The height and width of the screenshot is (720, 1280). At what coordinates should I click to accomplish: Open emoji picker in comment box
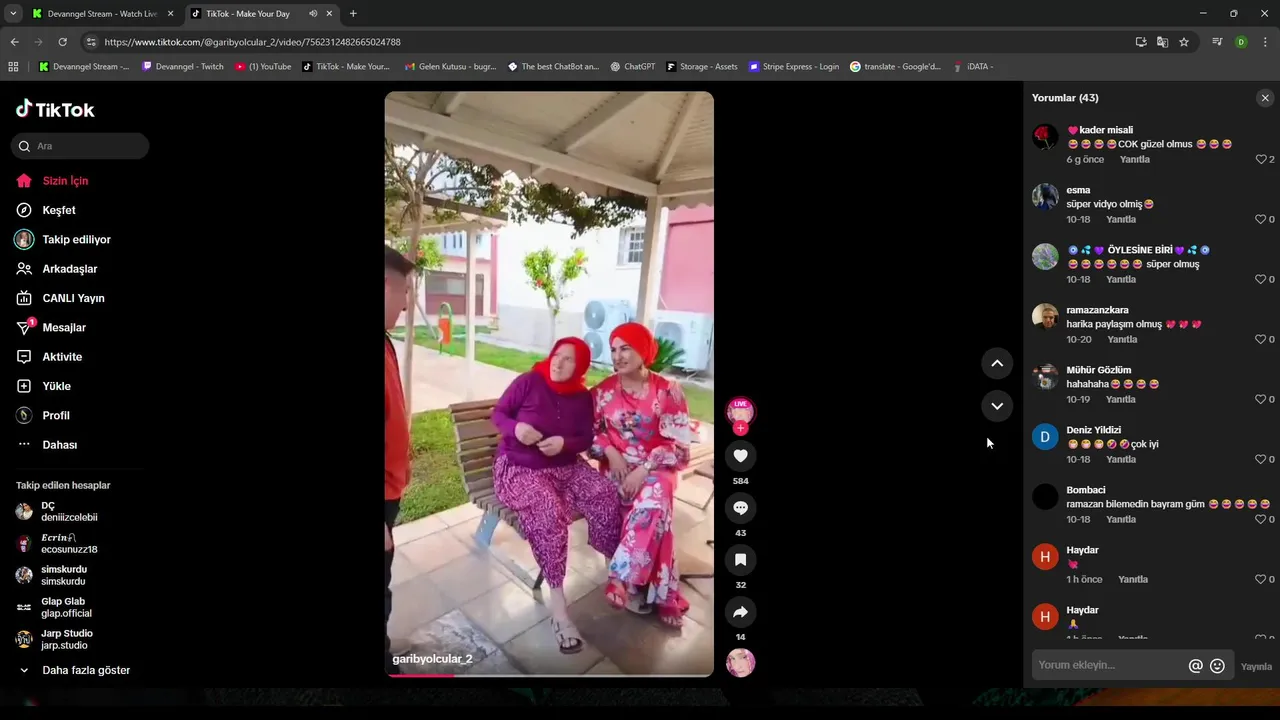[x=1217, y=666]
